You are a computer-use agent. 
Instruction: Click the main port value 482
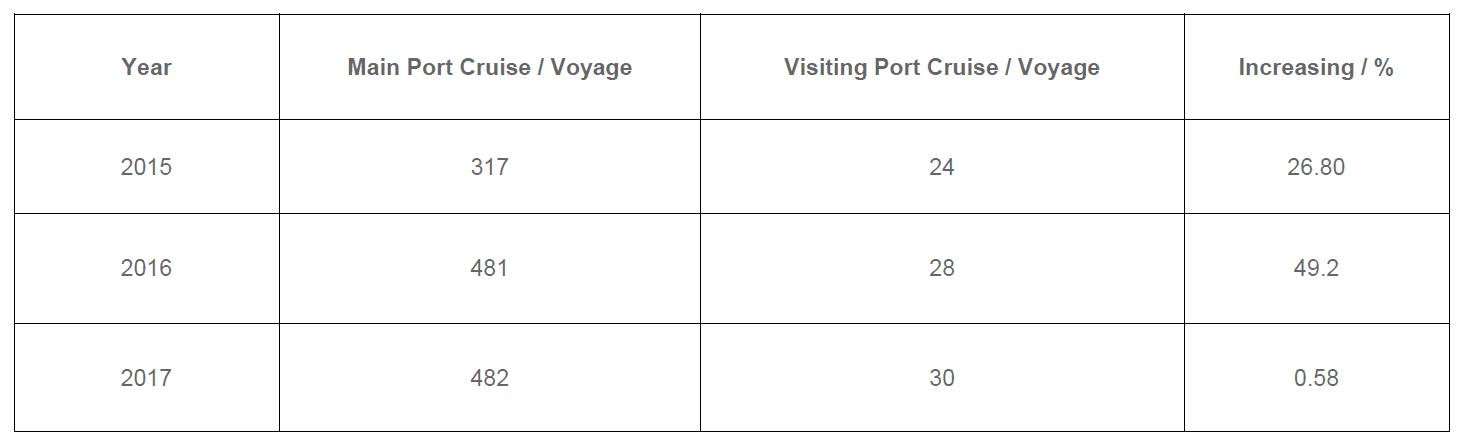coord(489,378)
